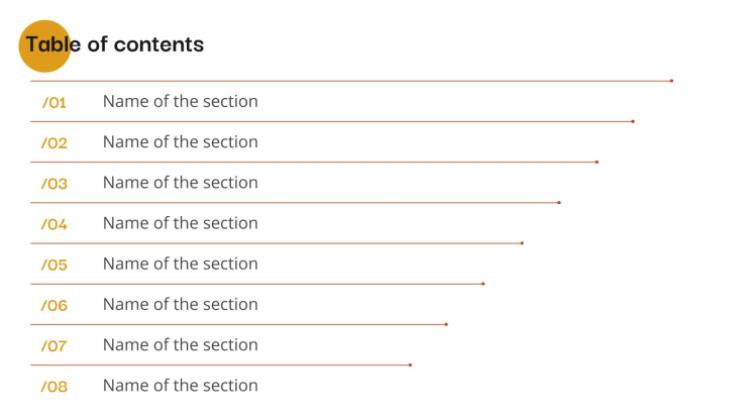The height and width of the screenshot is (420, 747).
Task: Click the end dot of the line above /08
Action: click(411, 365)
